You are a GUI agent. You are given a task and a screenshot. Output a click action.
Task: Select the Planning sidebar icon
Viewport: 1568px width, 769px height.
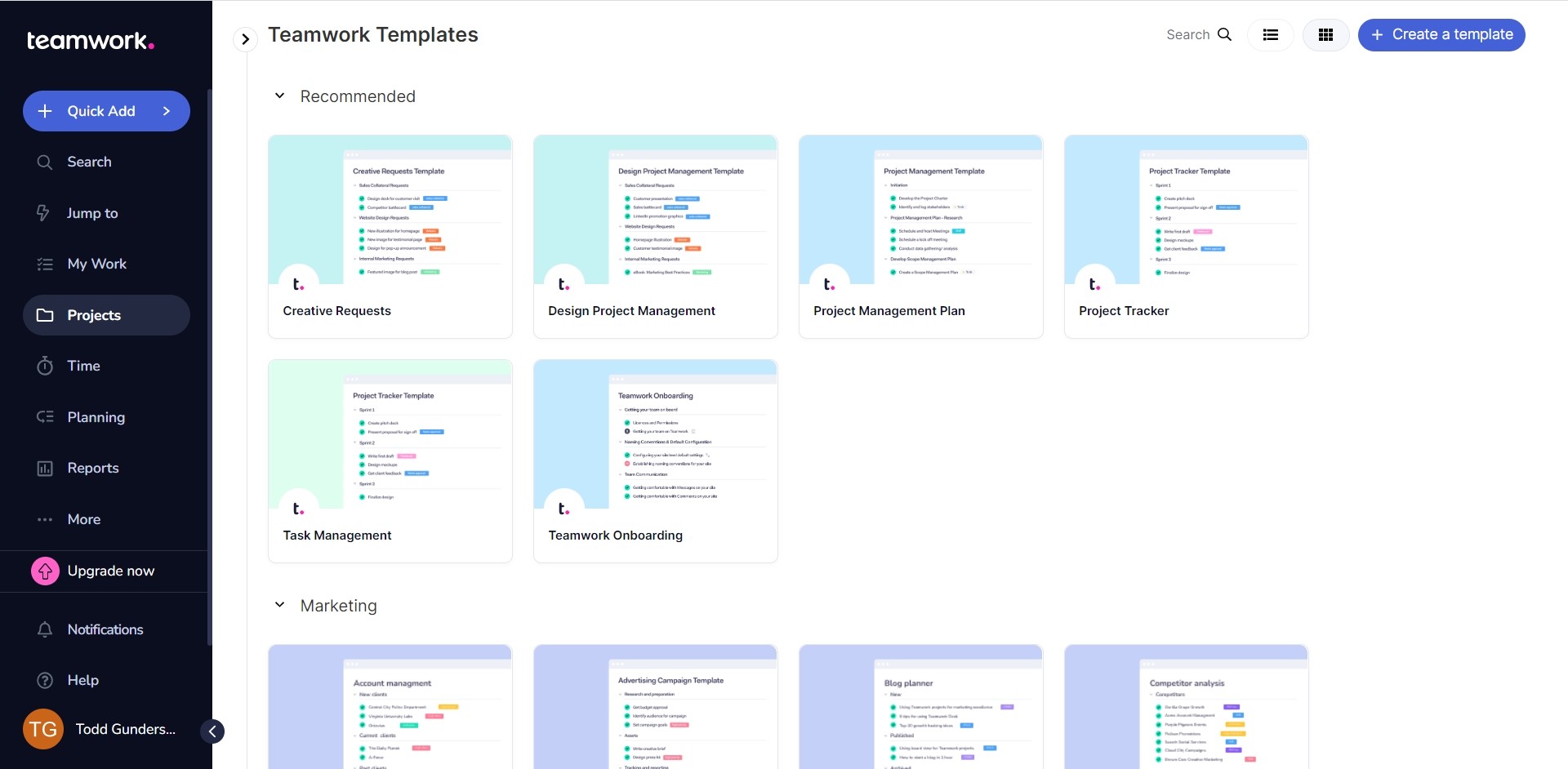point(45,417)
